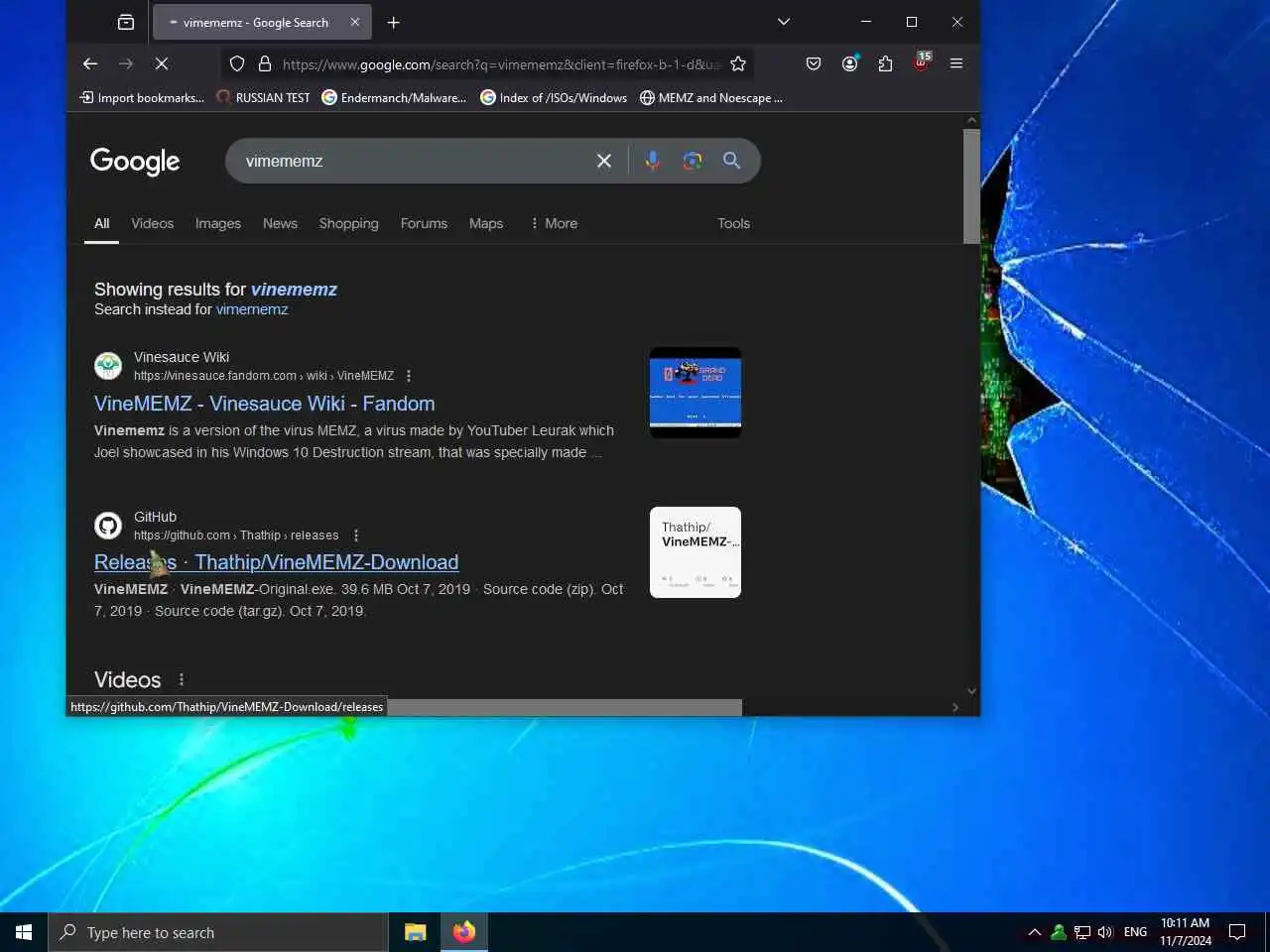The width and height of the screenshot is (1270, 952).
Task: Click the Google logo
Action: tap(135, 161)
